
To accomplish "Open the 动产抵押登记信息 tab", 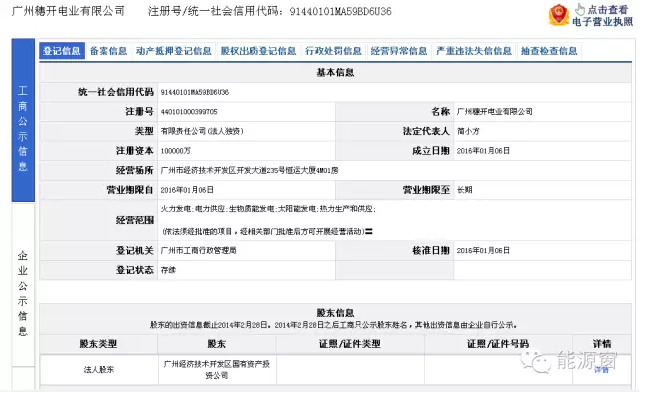I will click(x=174, y=51).
